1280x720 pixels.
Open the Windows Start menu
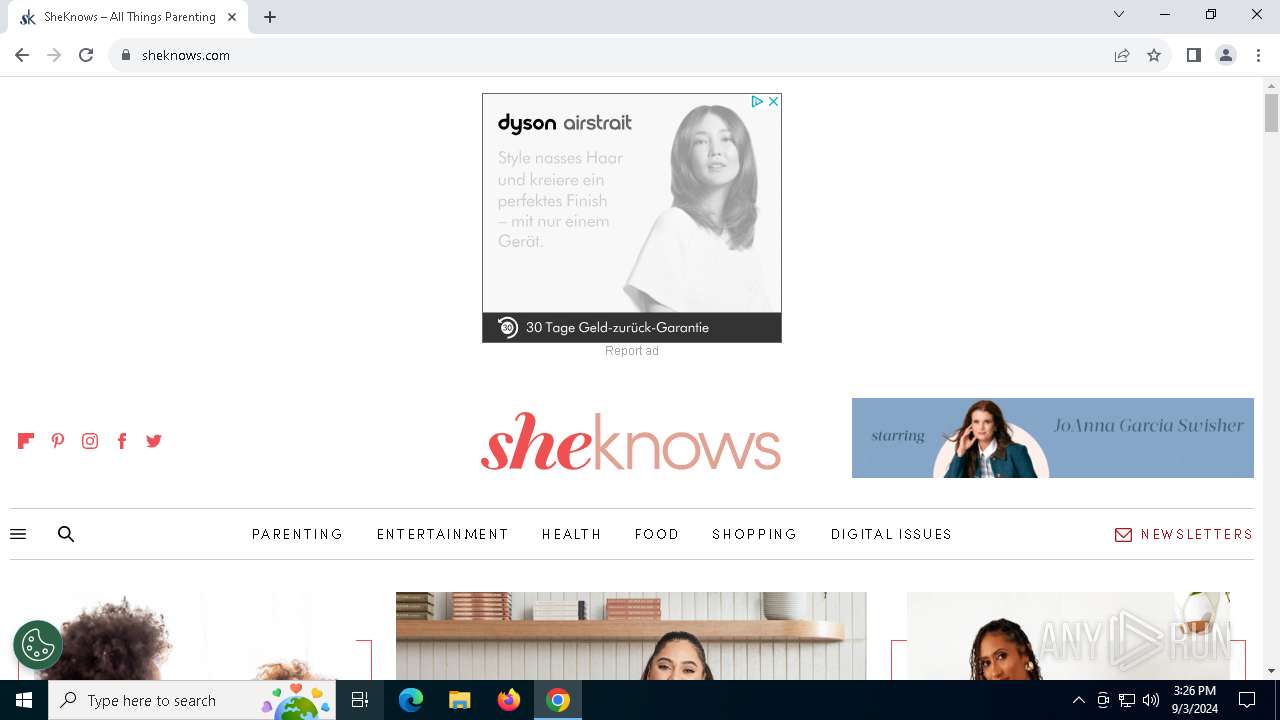tap(24, 700)
